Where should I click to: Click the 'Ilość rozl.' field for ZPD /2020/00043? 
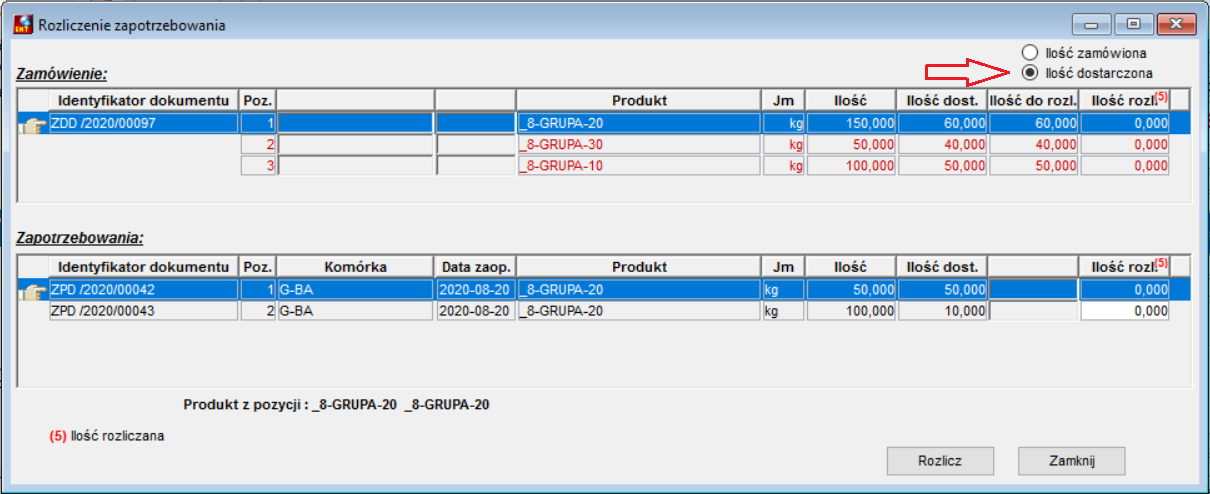click(x=1124, y=311)
